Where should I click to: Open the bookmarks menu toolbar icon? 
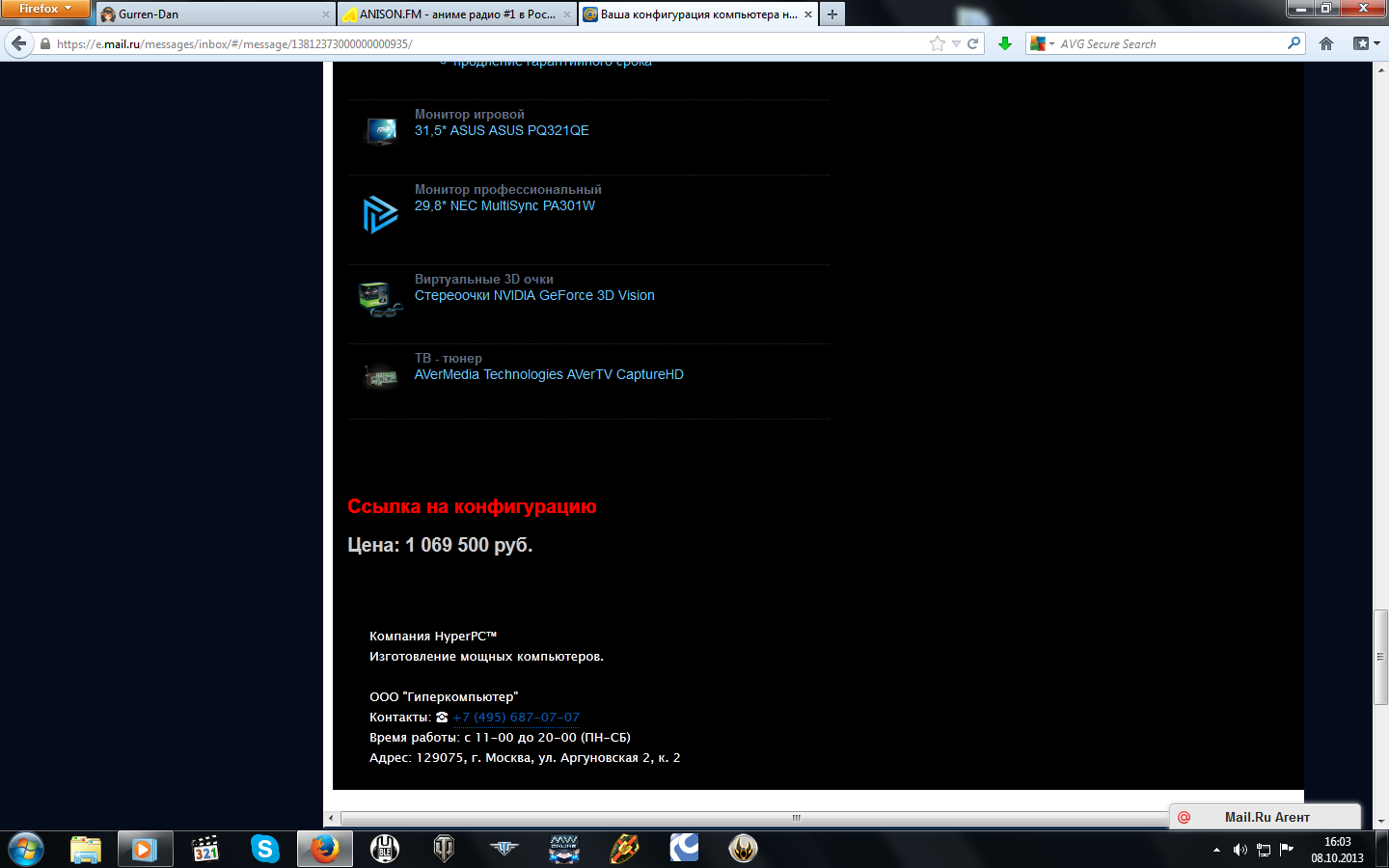1366,43
